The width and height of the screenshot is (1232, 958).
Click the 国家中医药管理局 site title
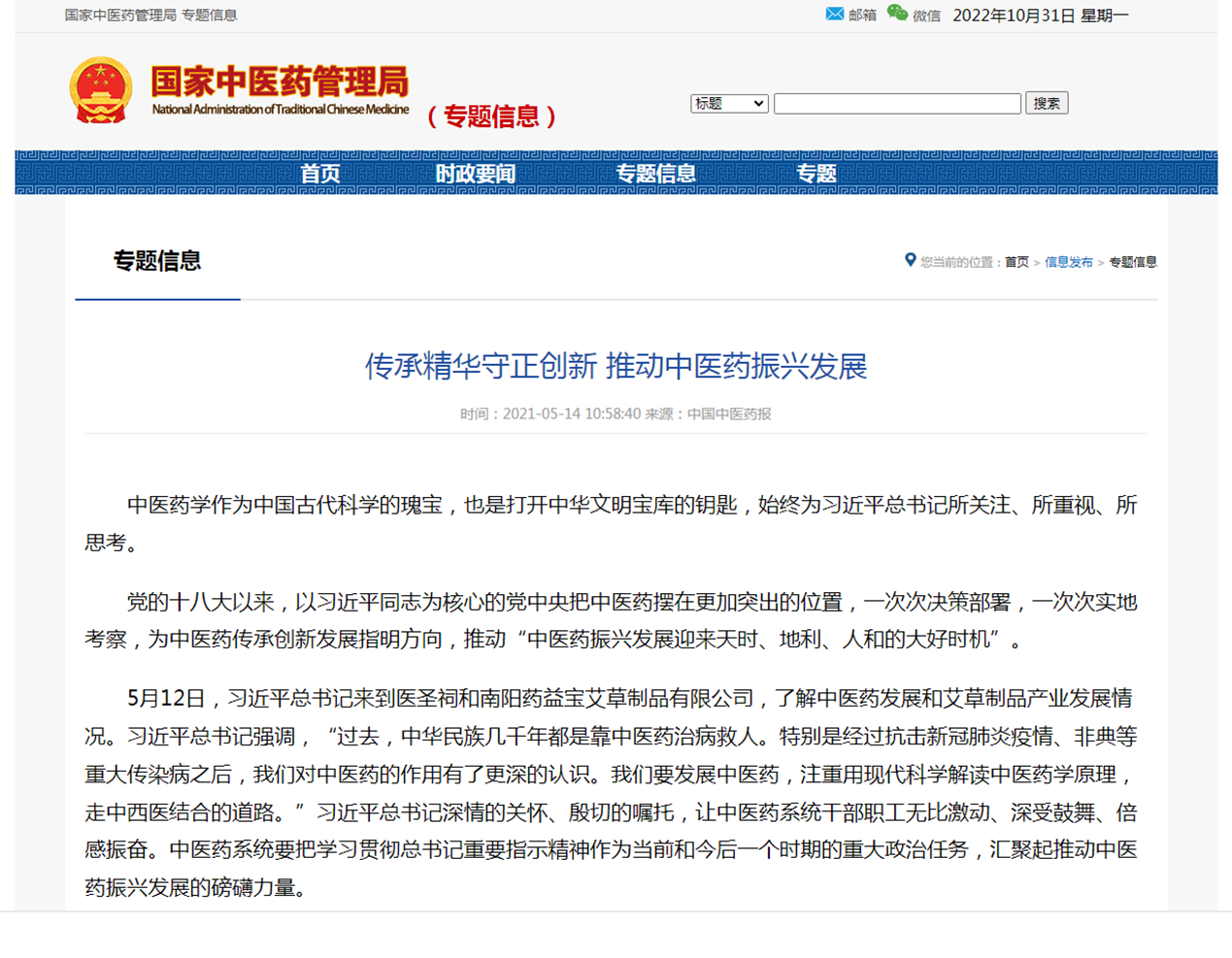(x=280, y=82)
